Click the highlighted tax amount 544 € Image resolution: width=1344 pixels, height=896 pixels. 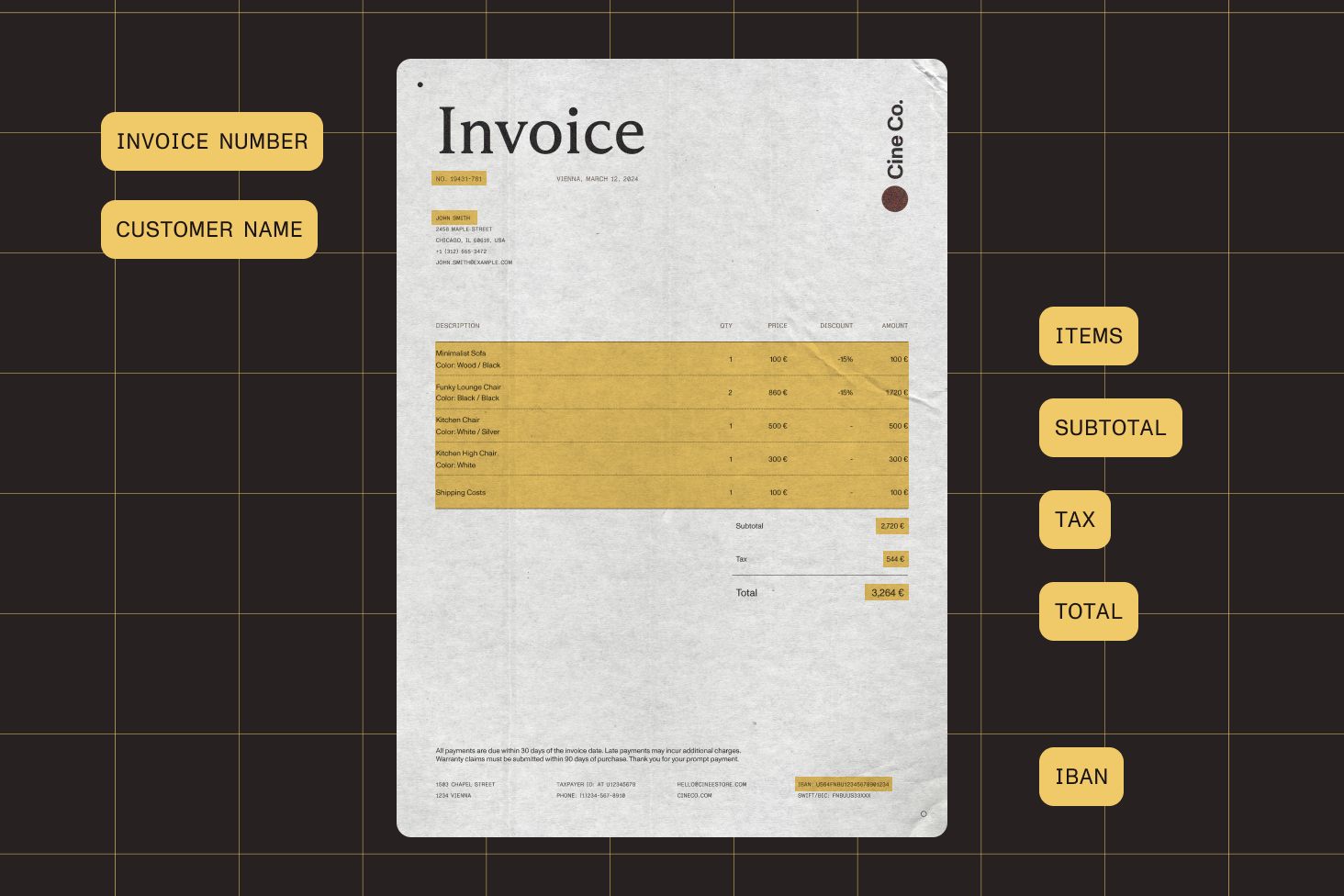tap(895, 559)
